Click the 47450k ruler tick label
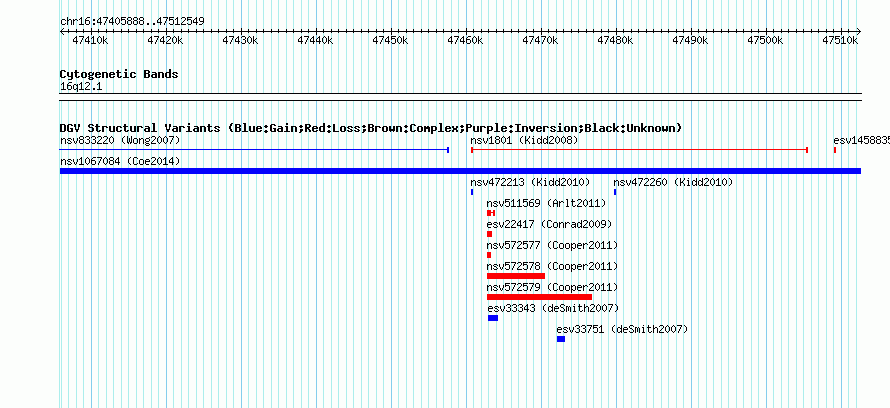This screenshot has width=890, height=408. 391,40
